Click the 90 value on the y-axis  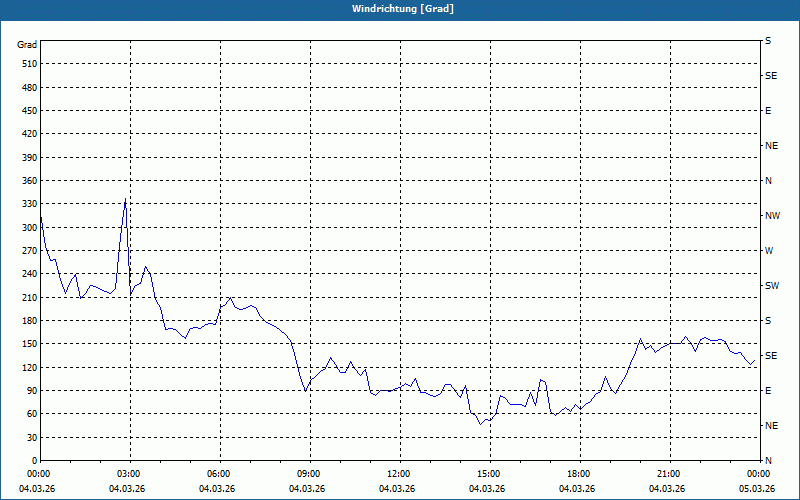30,391
